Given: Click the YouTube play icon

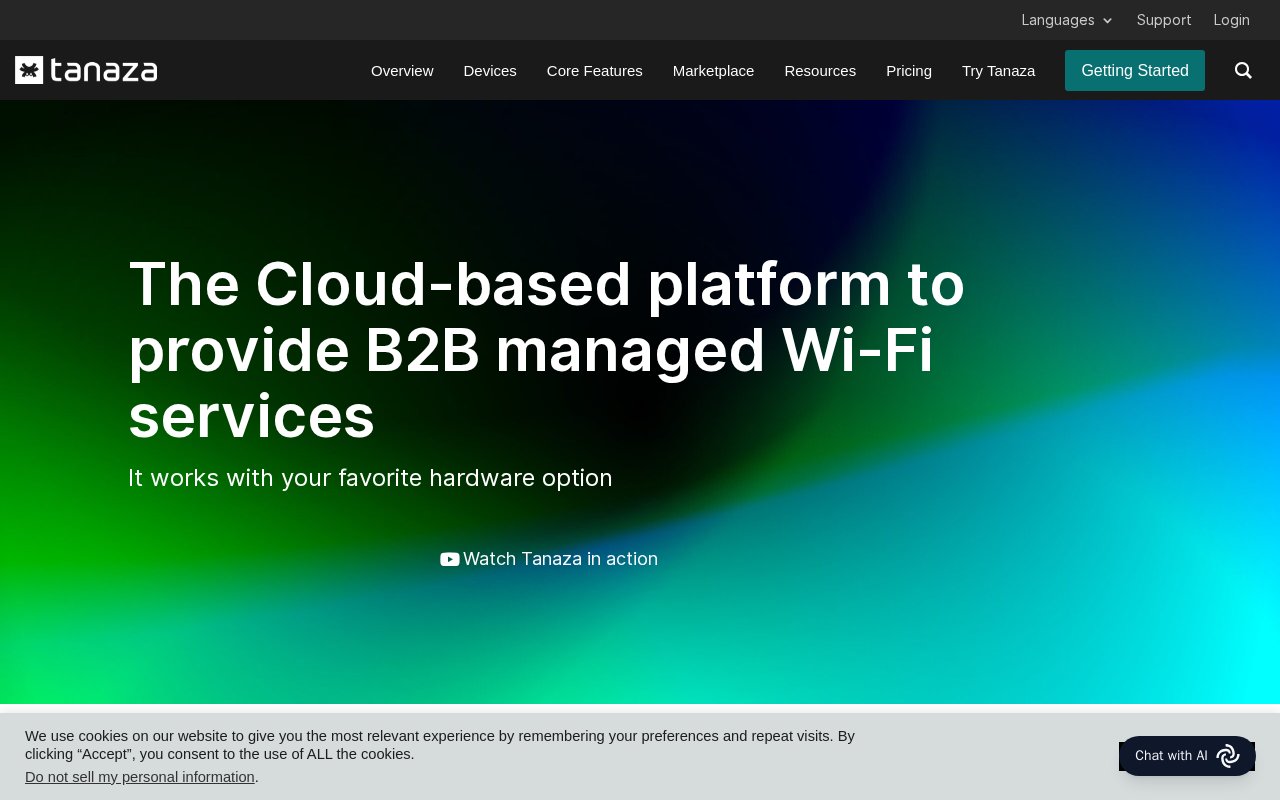Looking at the screenshot, I should 450,559.
